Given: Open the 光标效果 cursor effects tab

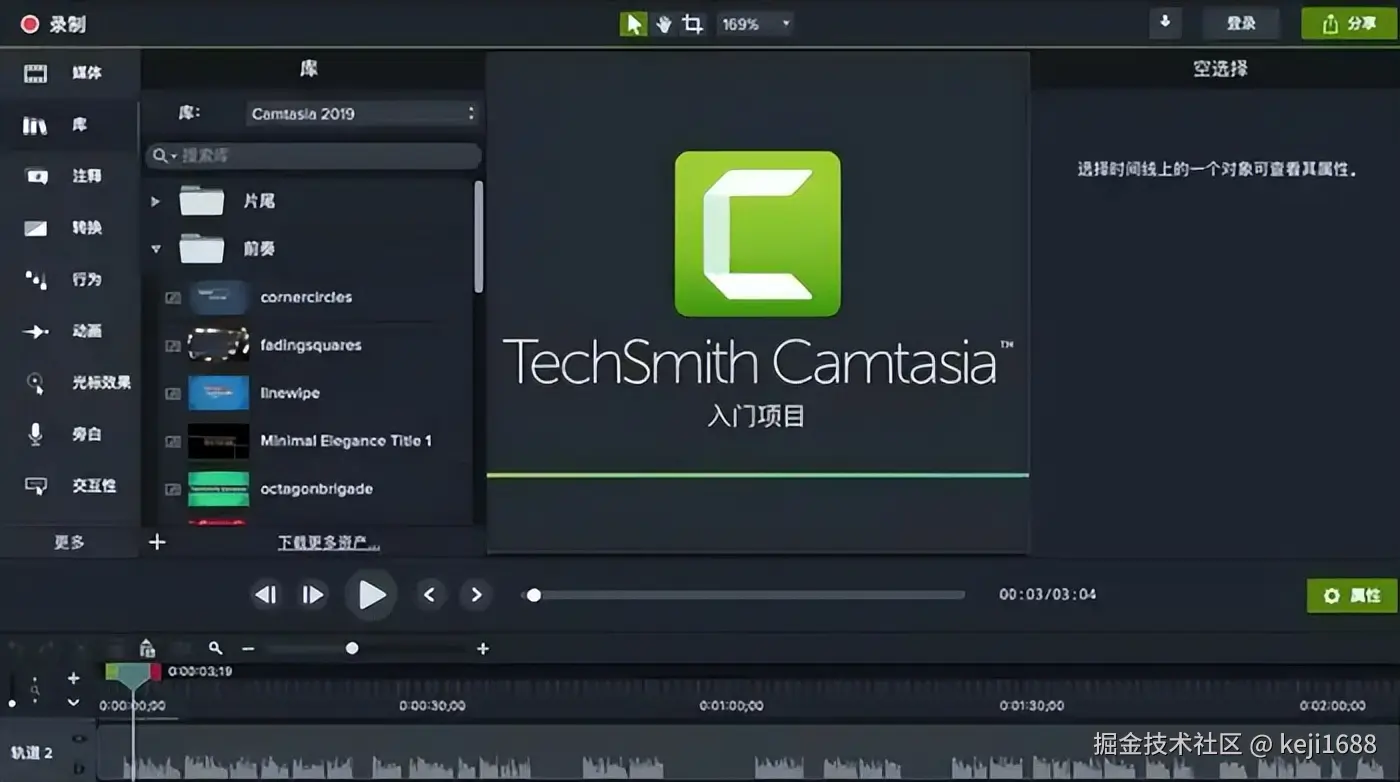Looking at the screenshot, I should (x=70, y=383).
